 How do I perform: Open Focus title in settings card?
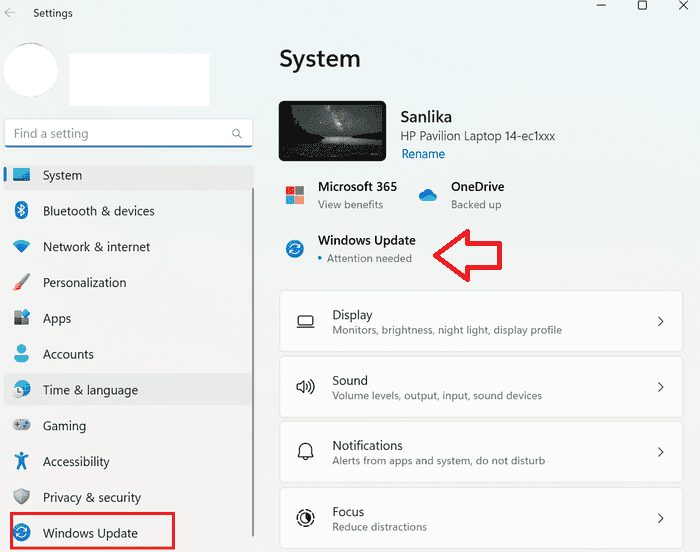(x=348, y=511)
